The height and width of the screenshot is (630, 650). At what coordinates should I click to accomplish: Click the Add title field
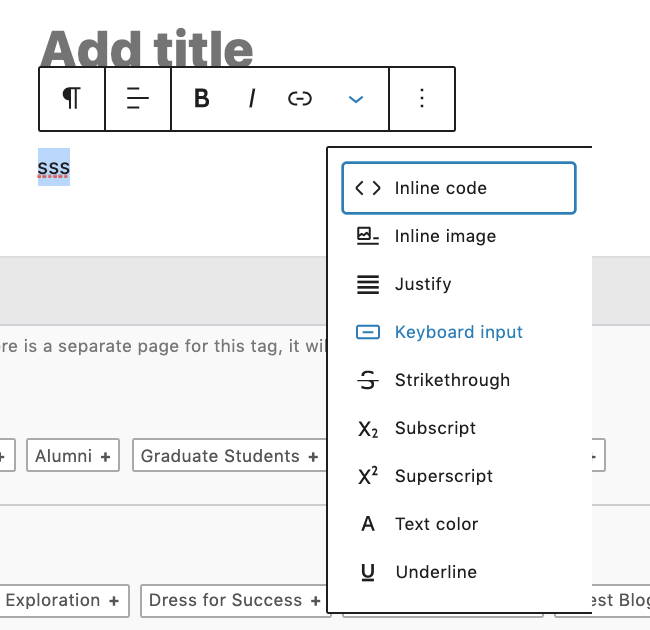pos(147,46)
